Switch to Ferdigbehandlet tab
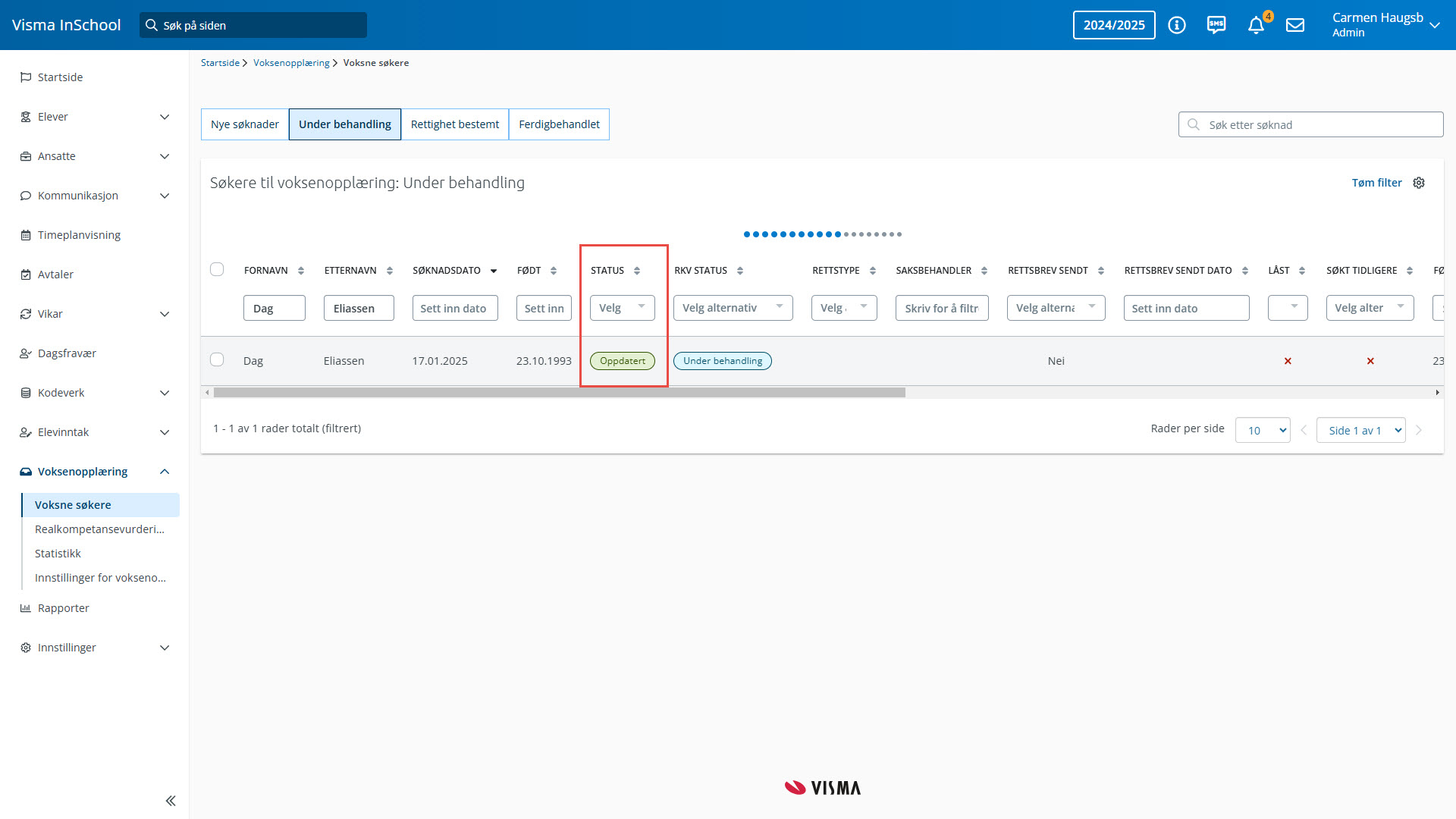 click(559, 124)
